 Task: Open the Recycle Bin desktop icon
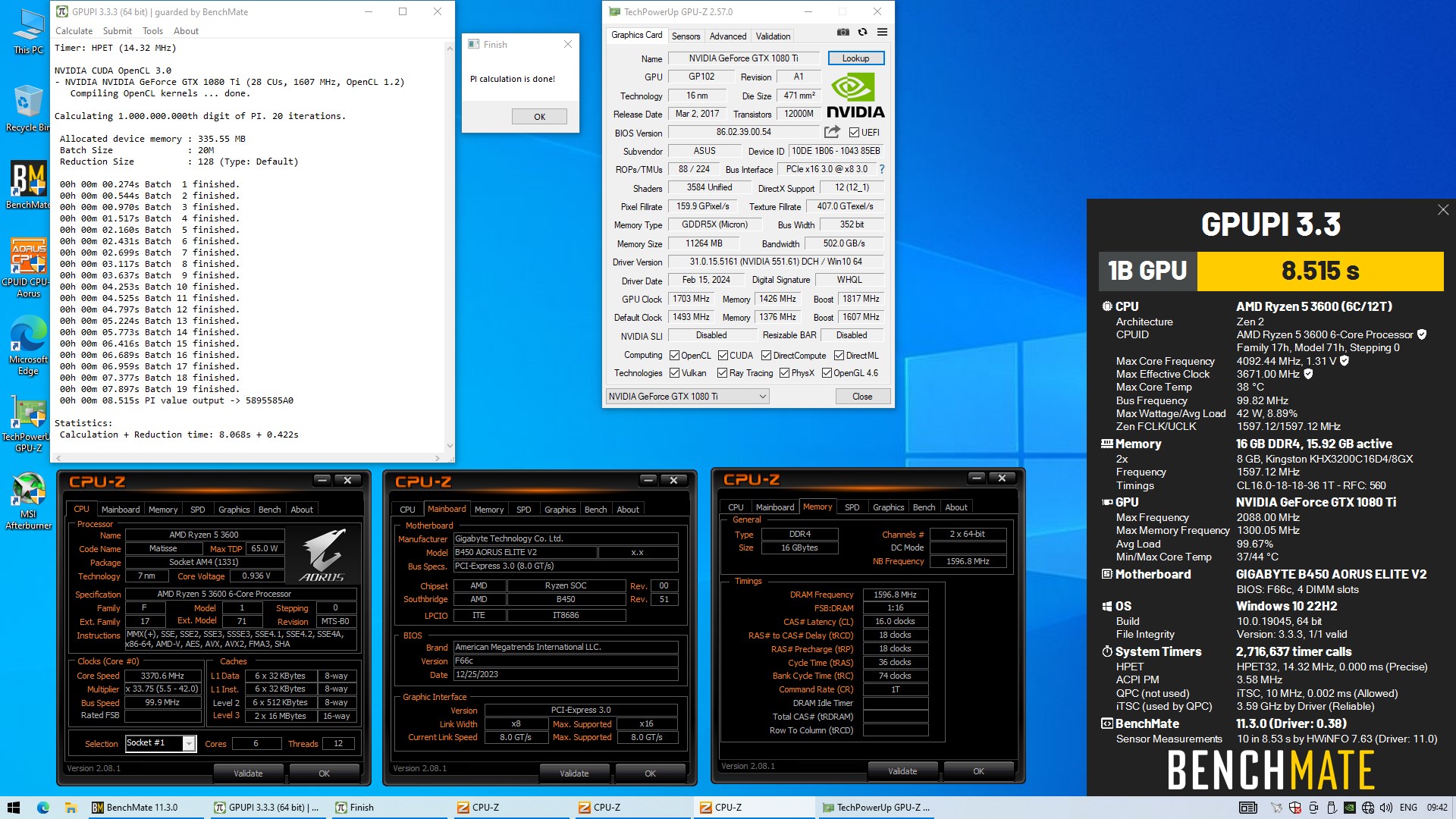[28, 108]
